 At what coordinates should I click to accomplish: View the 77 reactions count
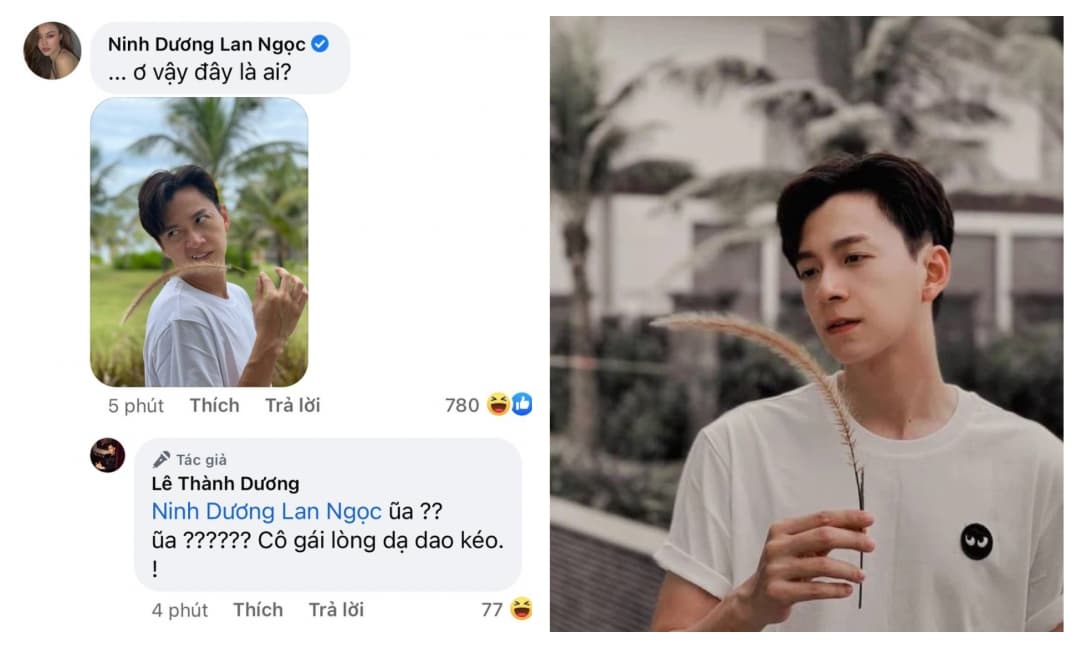coord(492,609)
